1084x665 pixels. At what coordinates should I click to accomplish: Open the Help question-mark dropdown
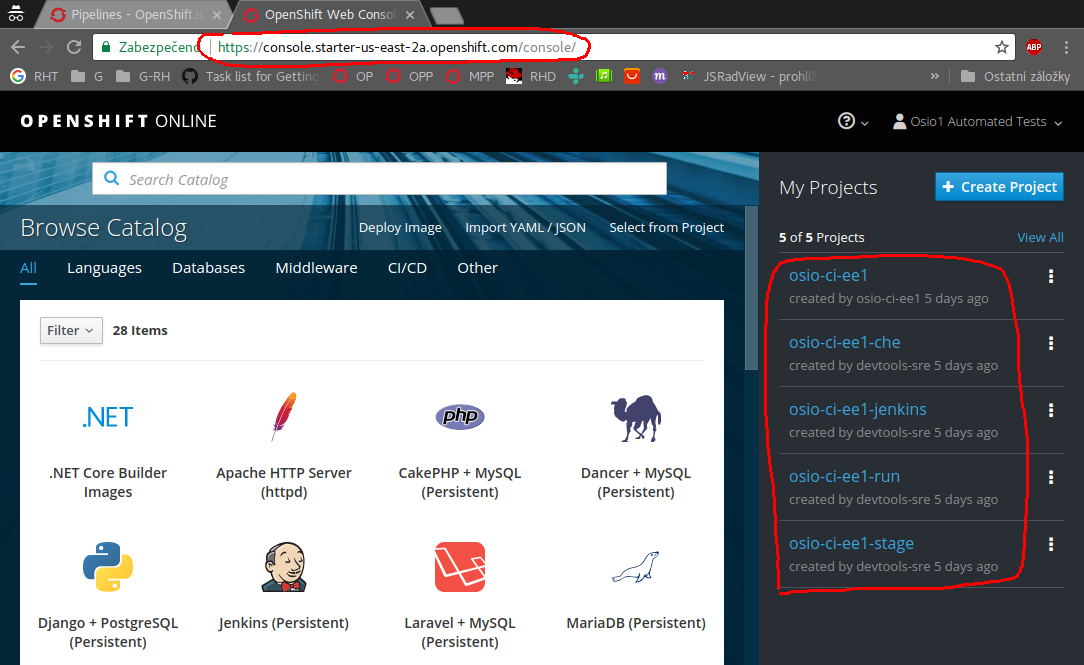(x=852, y=122)
